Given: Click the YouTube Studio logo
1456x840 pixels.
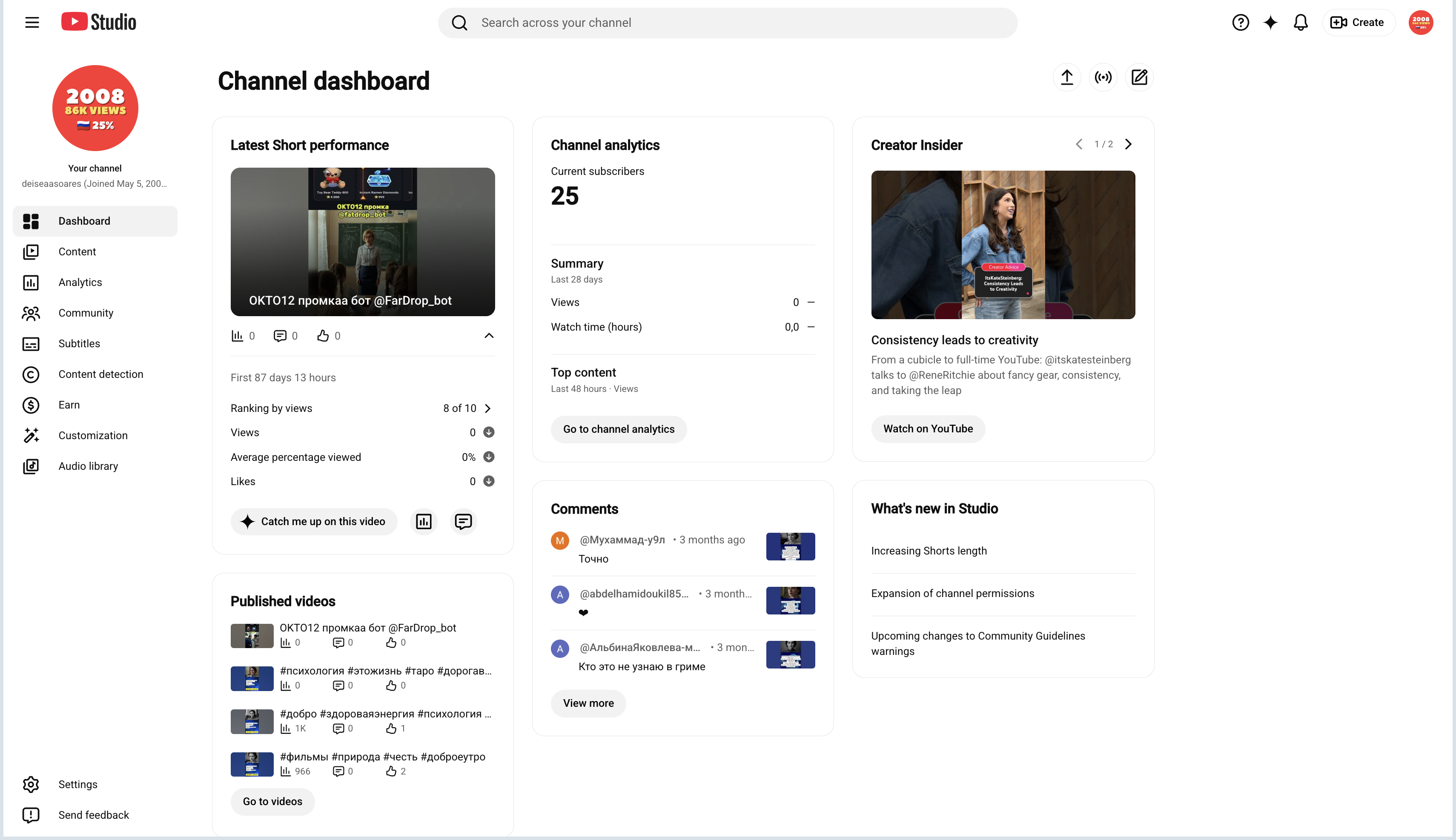Looking at the screenshot, I should (99, 22).
